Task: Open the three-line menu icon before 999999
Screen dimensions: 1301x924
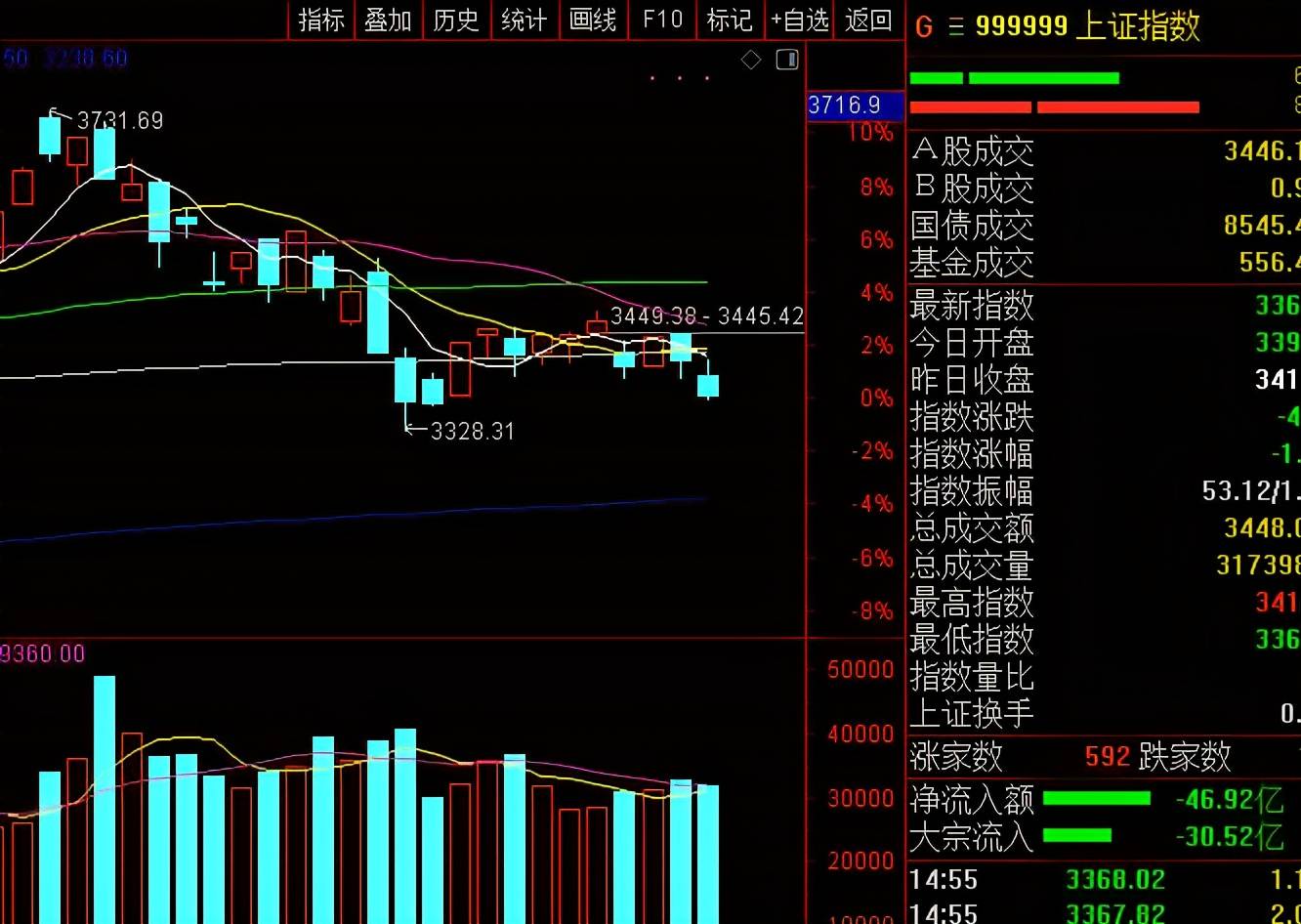Action: [x=955, y=26]
